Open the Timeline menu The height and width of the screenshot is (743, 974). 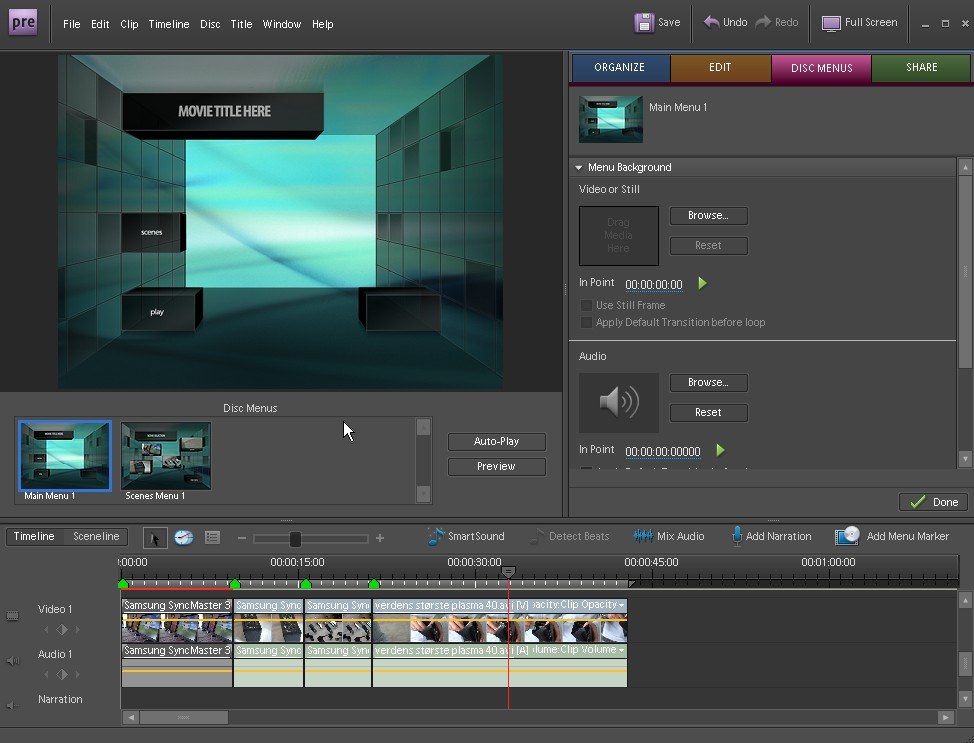click(x=168, y=24)
